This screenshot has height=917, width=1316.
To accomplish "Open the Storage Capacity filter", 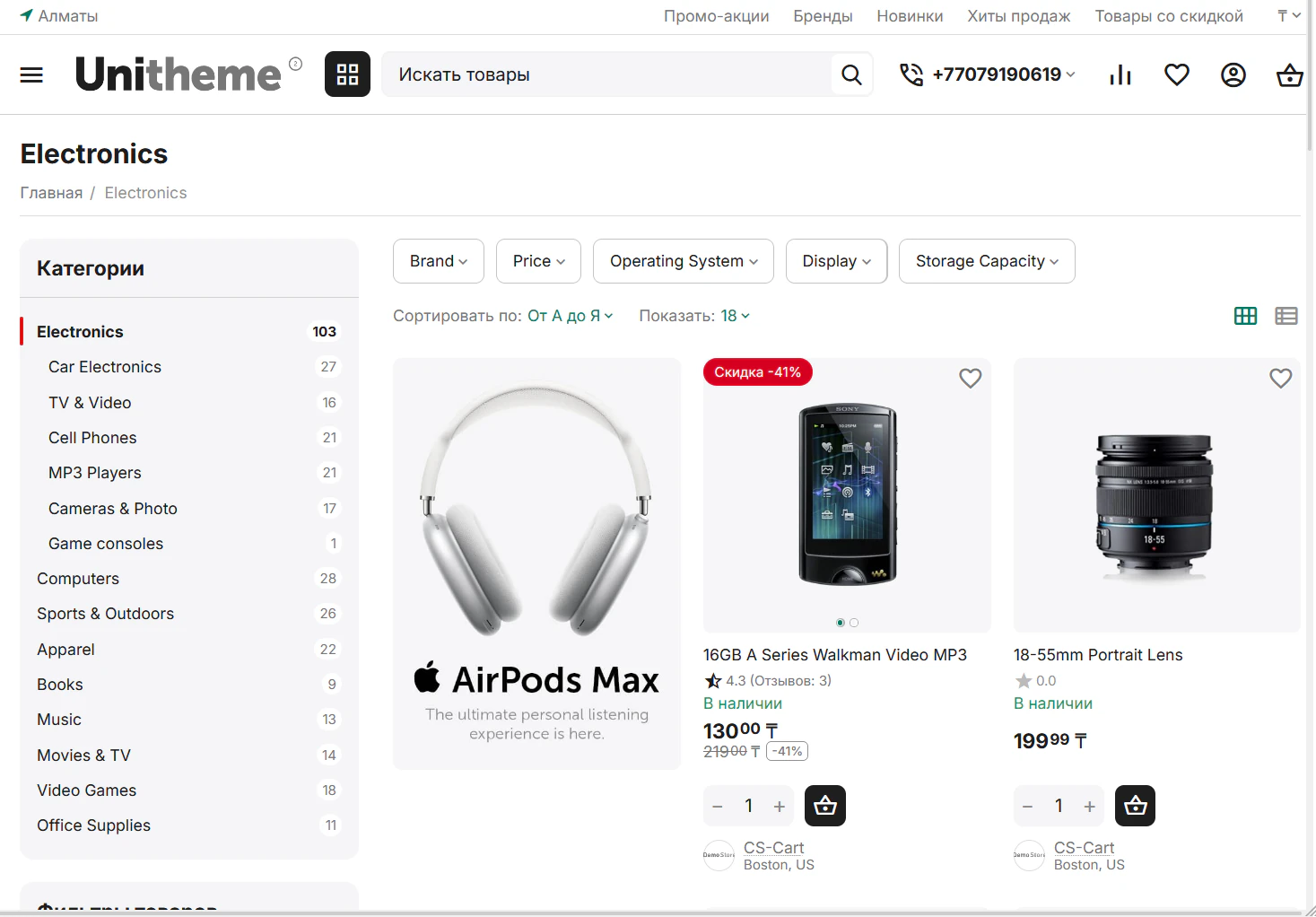I will [987, 261].
